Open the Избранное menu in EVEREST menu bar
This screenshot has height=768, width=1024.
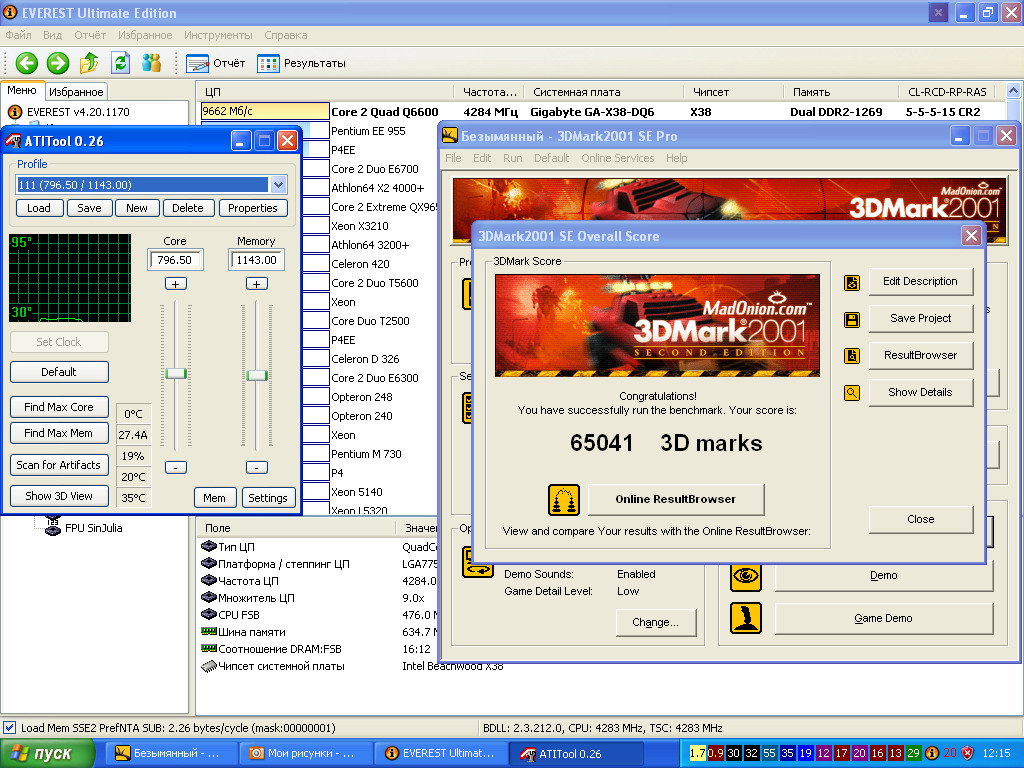[x=145, y=35]
